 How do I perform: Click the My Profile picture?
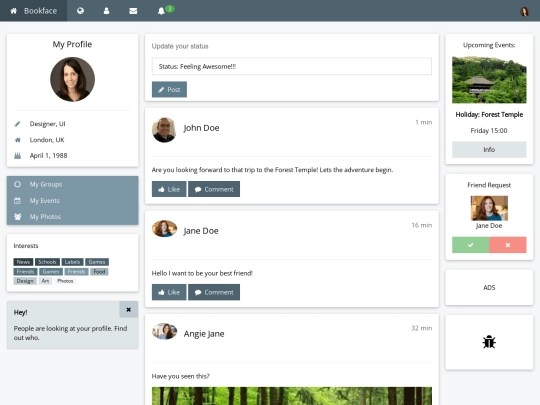tap(72, 79)
